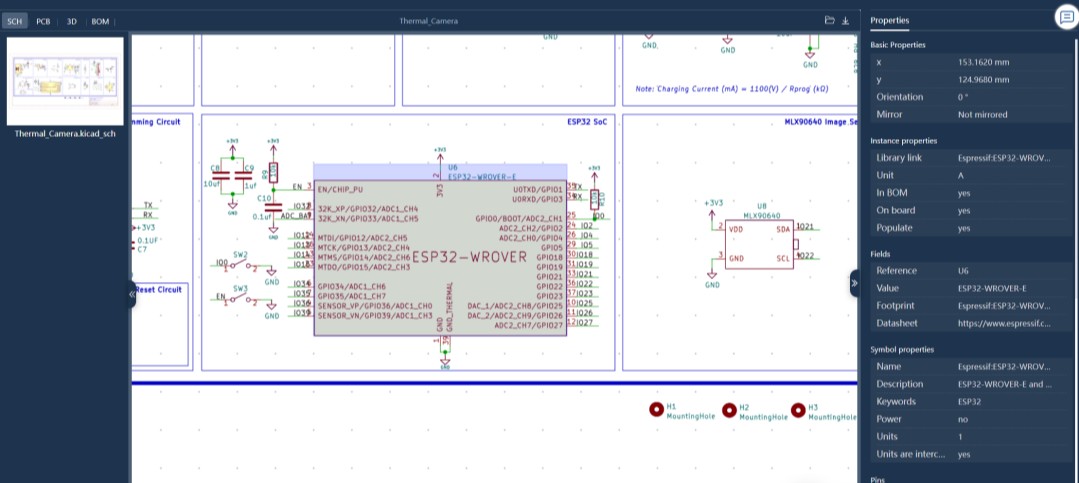Click the H3 MountingHole symbol
The width and height of the screenshot is (1079, 483).
798,410
